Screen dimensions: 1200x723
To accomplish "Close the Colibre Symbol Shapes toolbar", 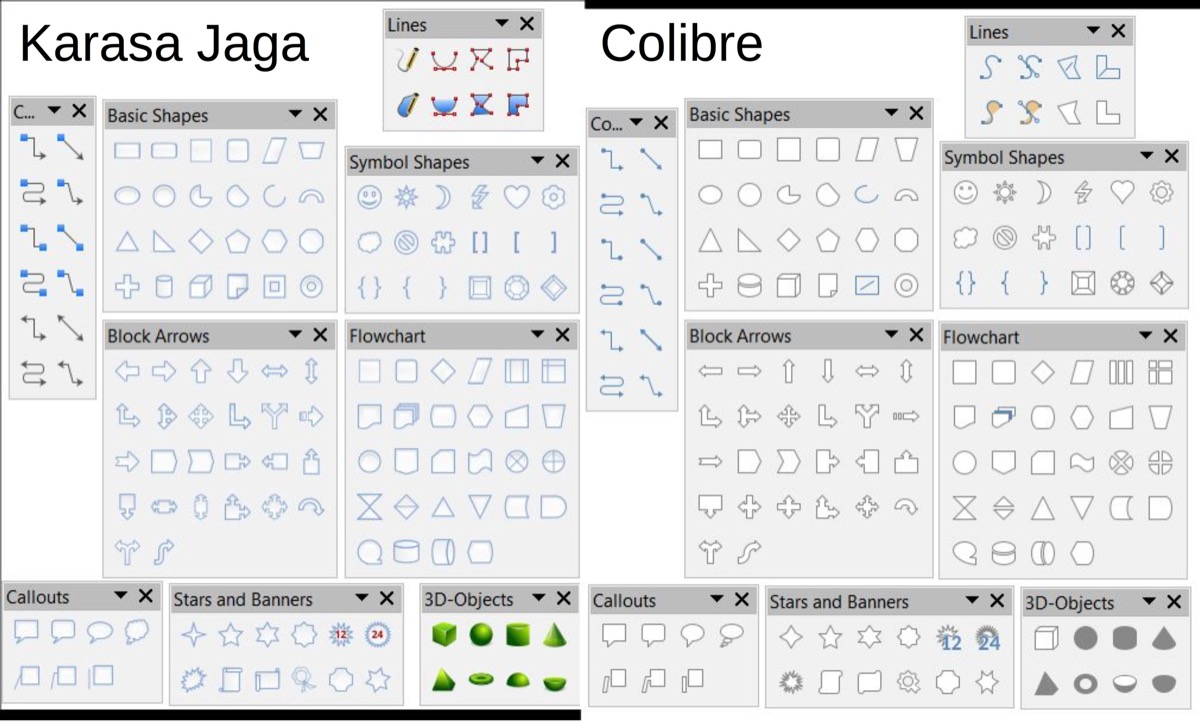I will [1172, 157].
